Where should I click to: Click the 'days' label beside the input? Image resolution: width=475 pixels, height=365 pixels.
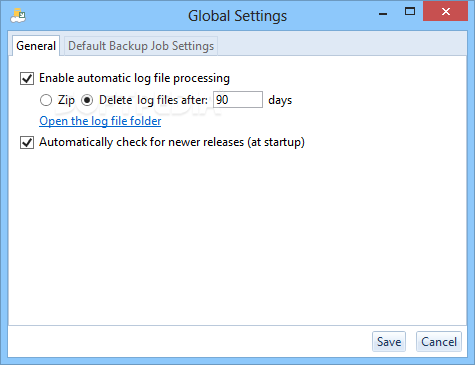(x=280, y=100)
